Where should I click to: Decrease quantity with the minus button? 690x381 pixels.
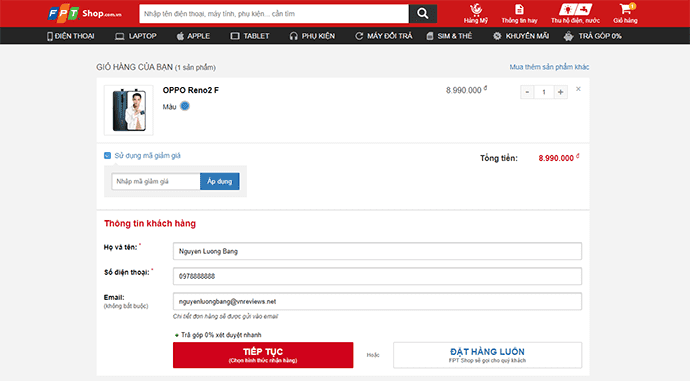(x=527, y=92)
